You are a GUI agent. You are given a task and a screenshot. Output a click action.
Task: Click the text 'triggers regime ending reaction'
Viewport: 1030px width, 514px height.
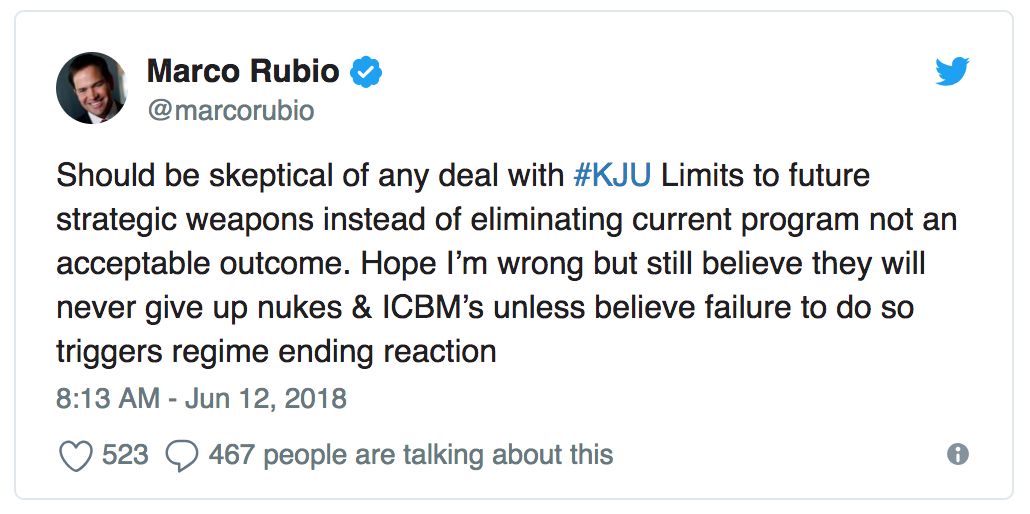pyautogui.click(x=276, y=352)
